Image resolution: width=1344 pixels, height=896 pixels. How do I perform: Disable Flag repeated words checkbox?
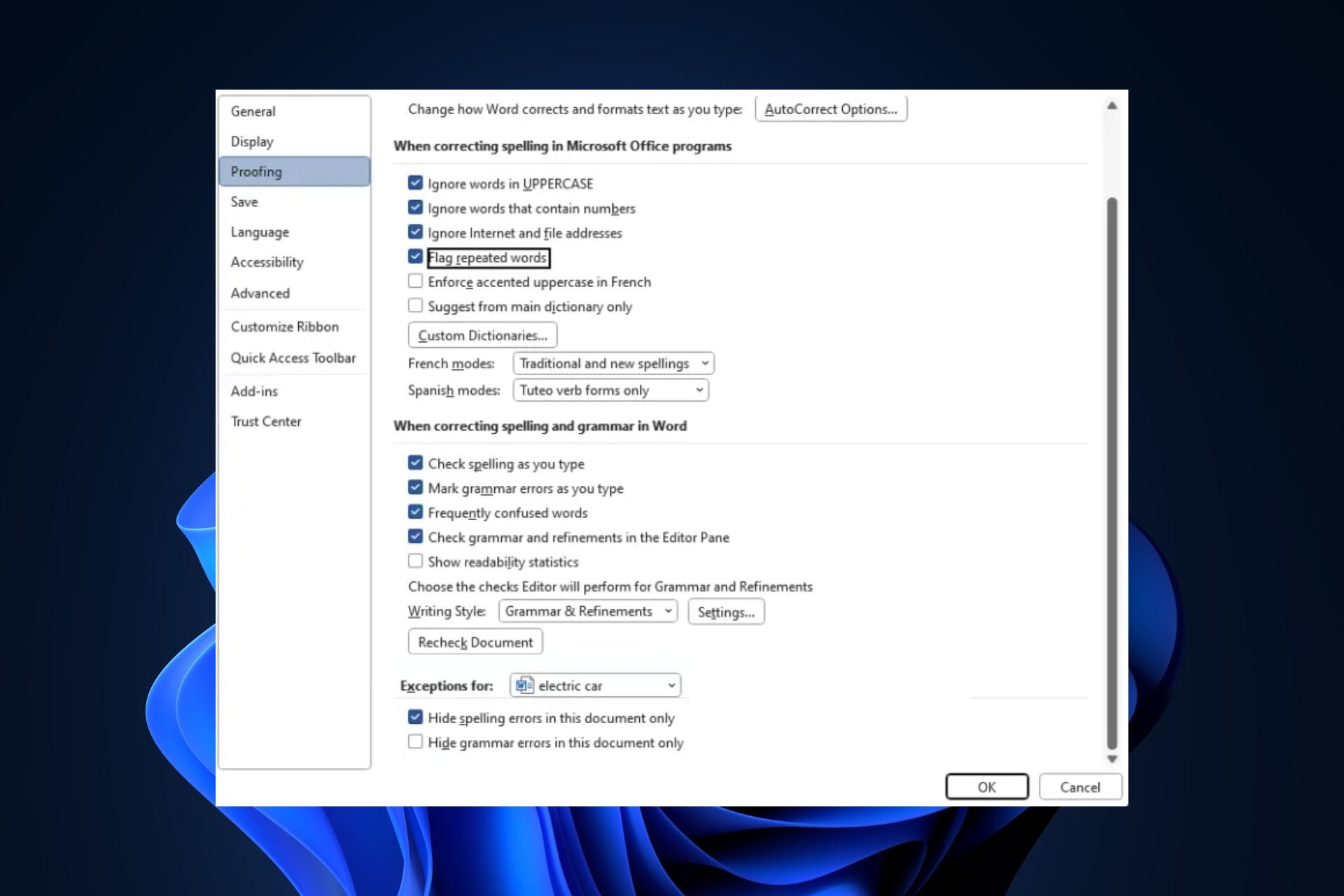pyautogui.click(x=415, y=257)
